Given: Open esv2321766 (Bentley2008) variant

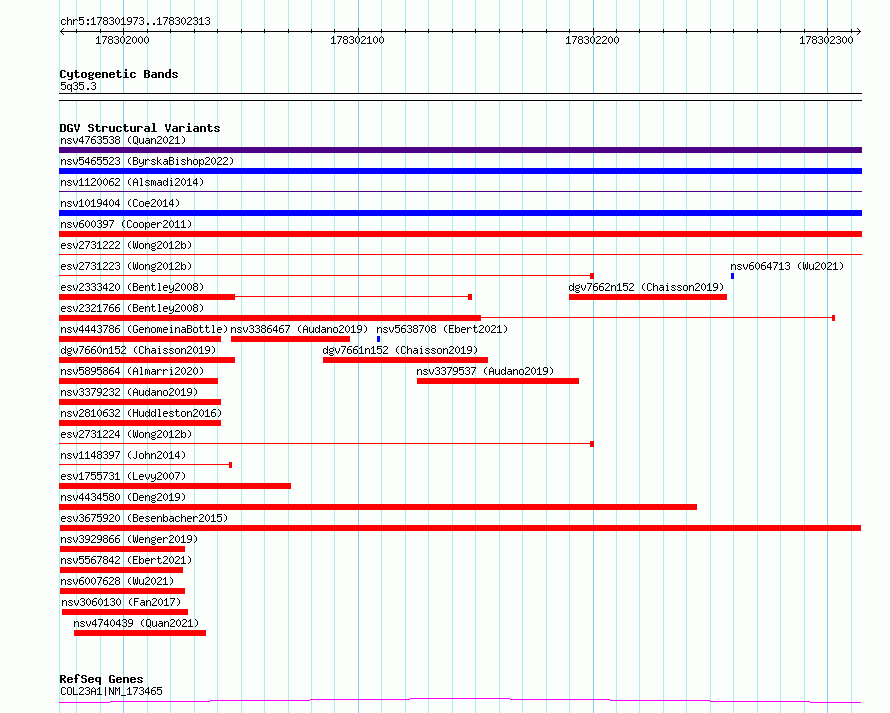Looking at the screenshot, I should tap(132, 308).
